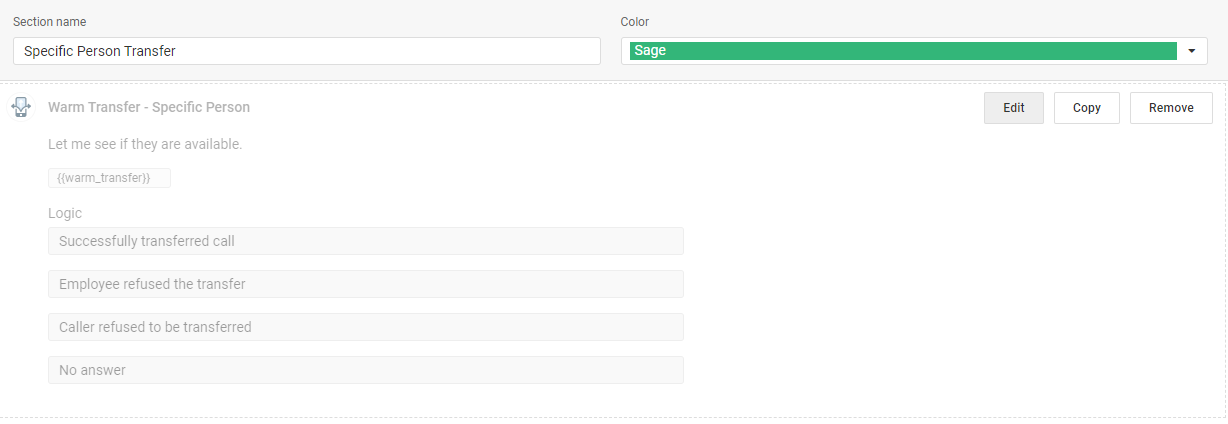Click the warm transfer block icon

pyautogui.click(x=22, y=107)
